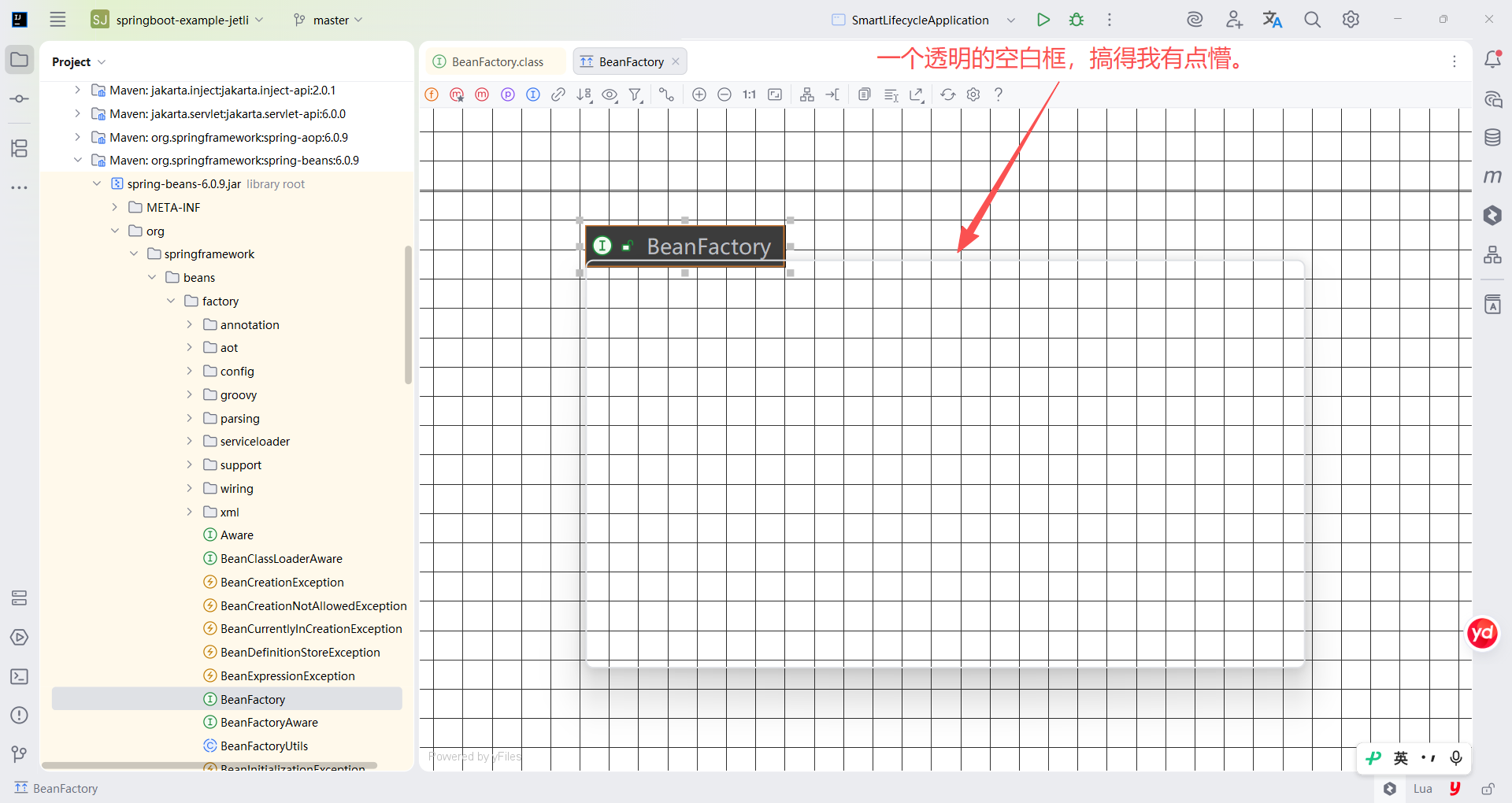Zoom out of the diagram
Image resolution: width=1512 pixels, height=803 pixels.
(x=724, y=94)
